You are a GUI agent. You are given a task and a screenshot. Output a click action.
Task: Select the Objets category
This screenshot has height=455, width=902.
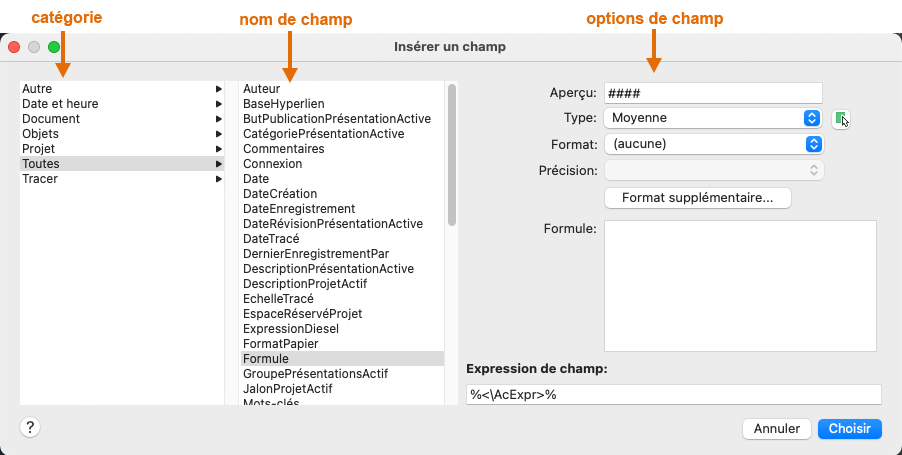coord(40,134)
